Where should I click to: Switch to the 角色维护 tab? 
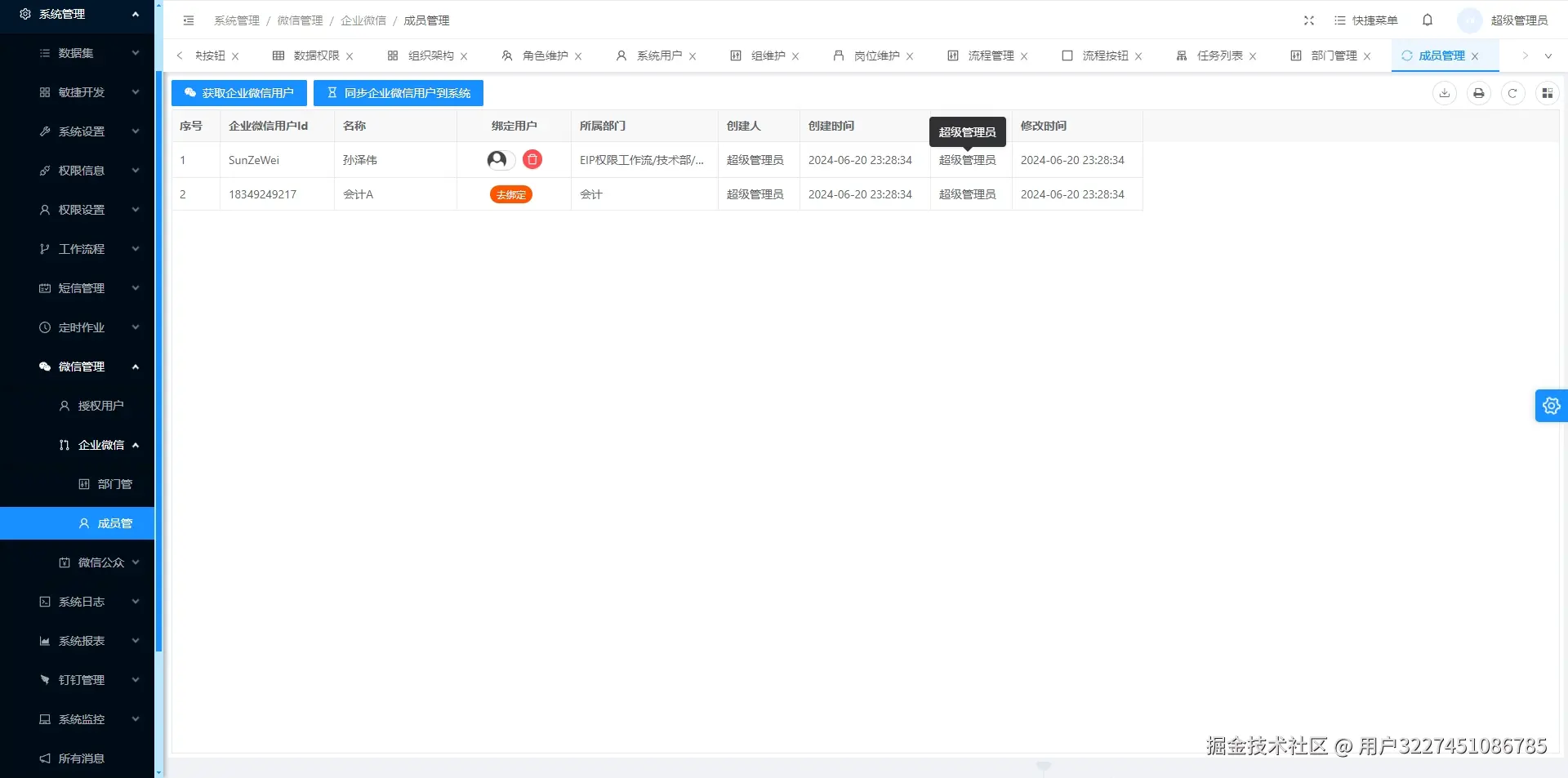546,56
